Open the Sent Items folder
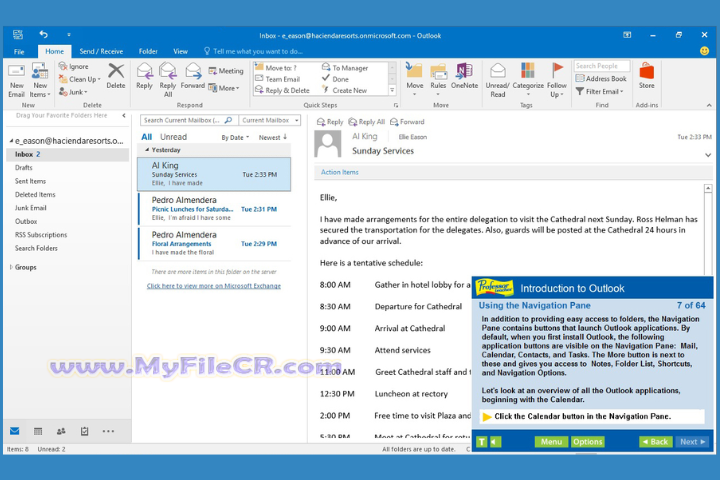This screenshot has height=480, width=720. click(30, 181)
